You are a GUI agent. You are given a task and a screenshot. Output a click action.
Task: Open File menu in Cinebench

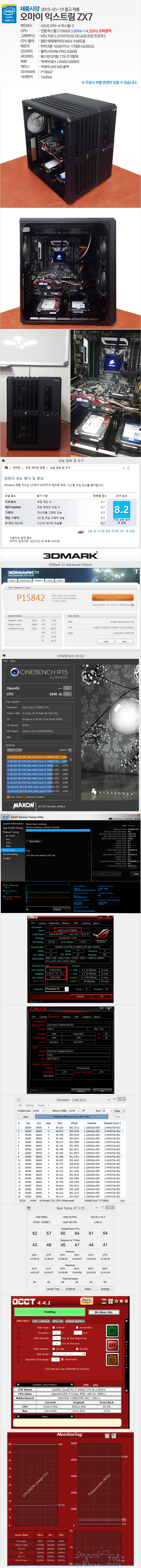6,661
